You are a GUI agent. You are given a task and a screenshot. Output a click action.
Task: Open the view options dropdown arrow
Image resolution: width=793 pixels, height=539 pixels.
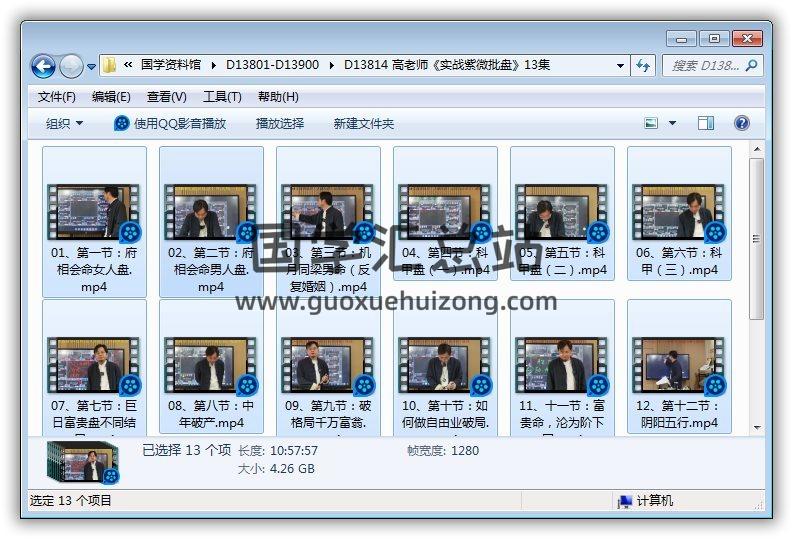click(x=672, y=123)
